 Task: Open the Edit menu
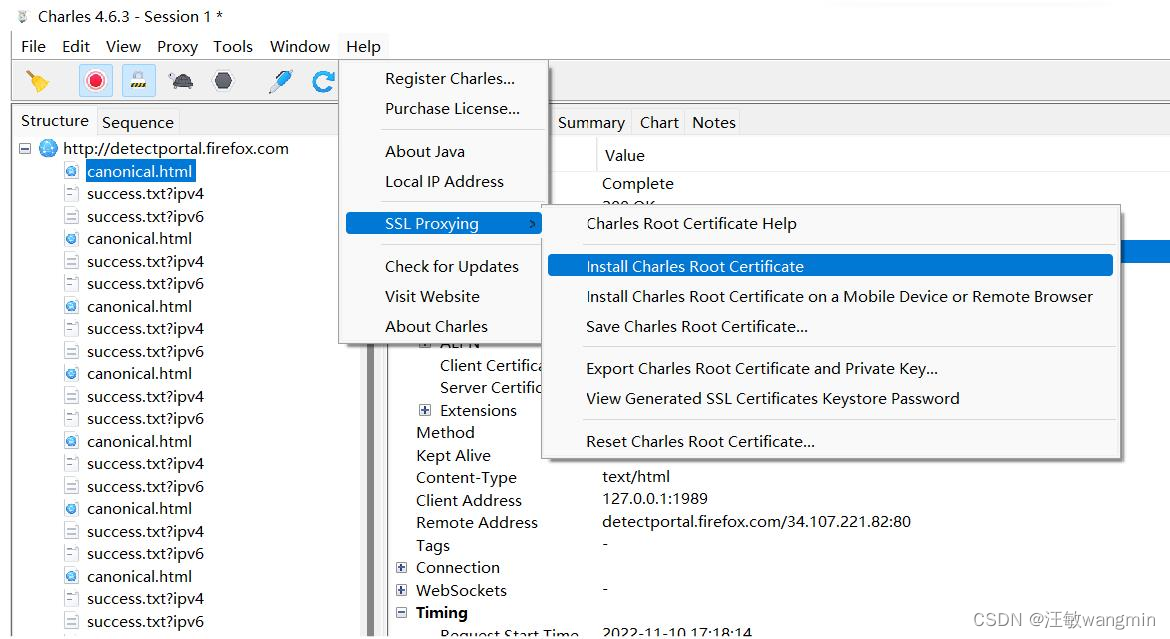[76, 46]
